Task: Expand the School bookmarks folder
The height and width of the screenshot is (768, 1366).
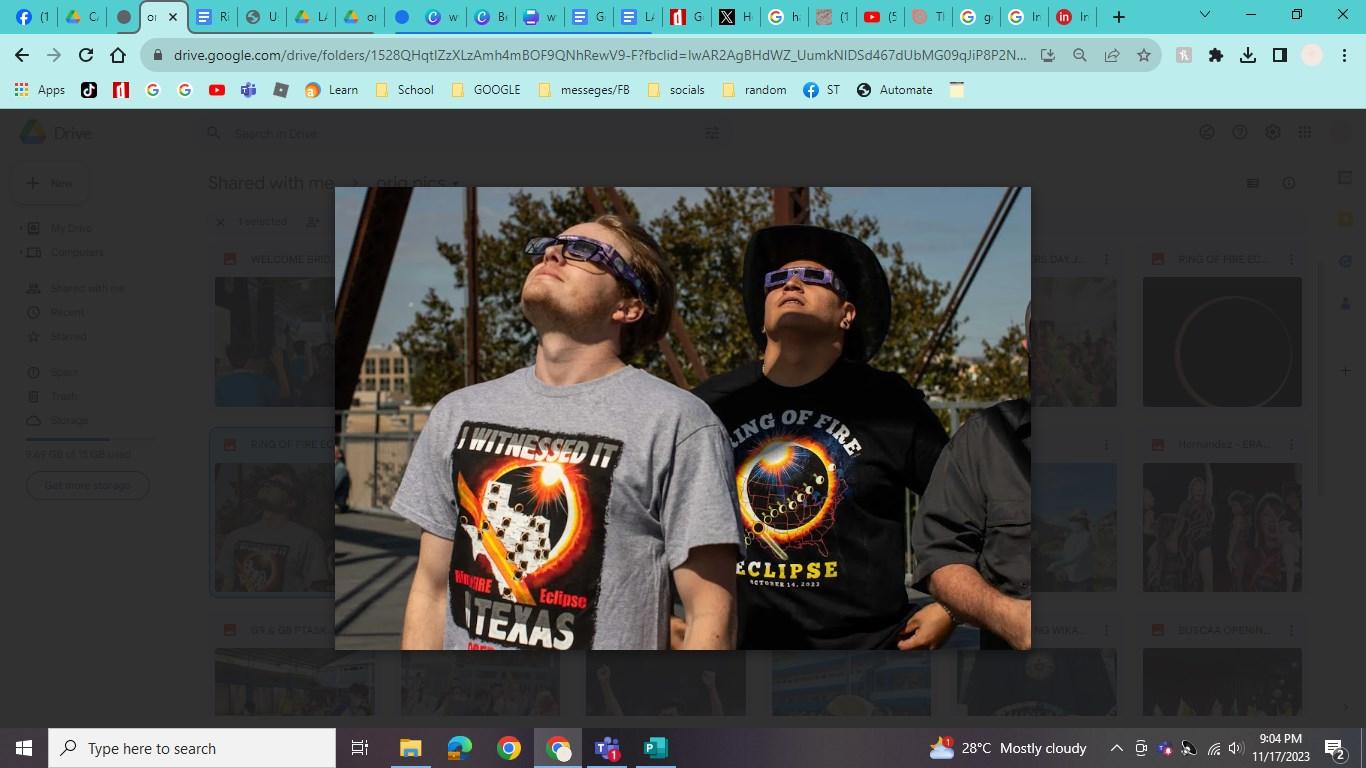Action: click(404, 90)
